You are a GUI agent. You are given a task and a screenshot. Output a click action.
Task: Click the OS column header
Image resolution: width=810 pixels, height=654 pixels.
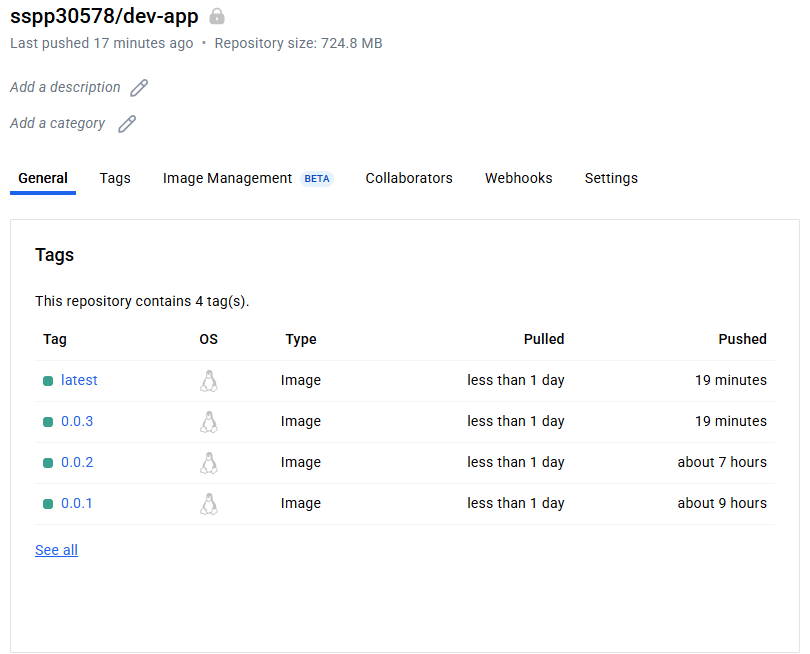coord(209,339)
